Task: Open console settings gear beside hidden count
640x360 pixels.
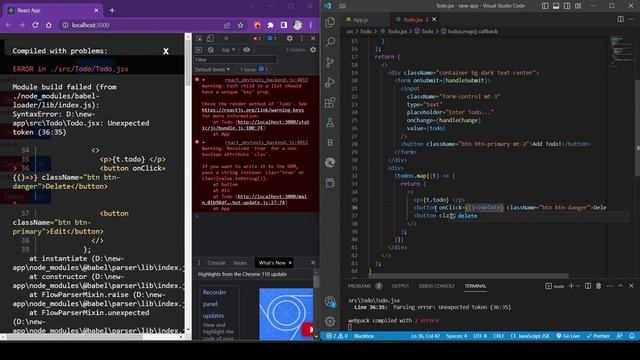Action: (313, 50)
